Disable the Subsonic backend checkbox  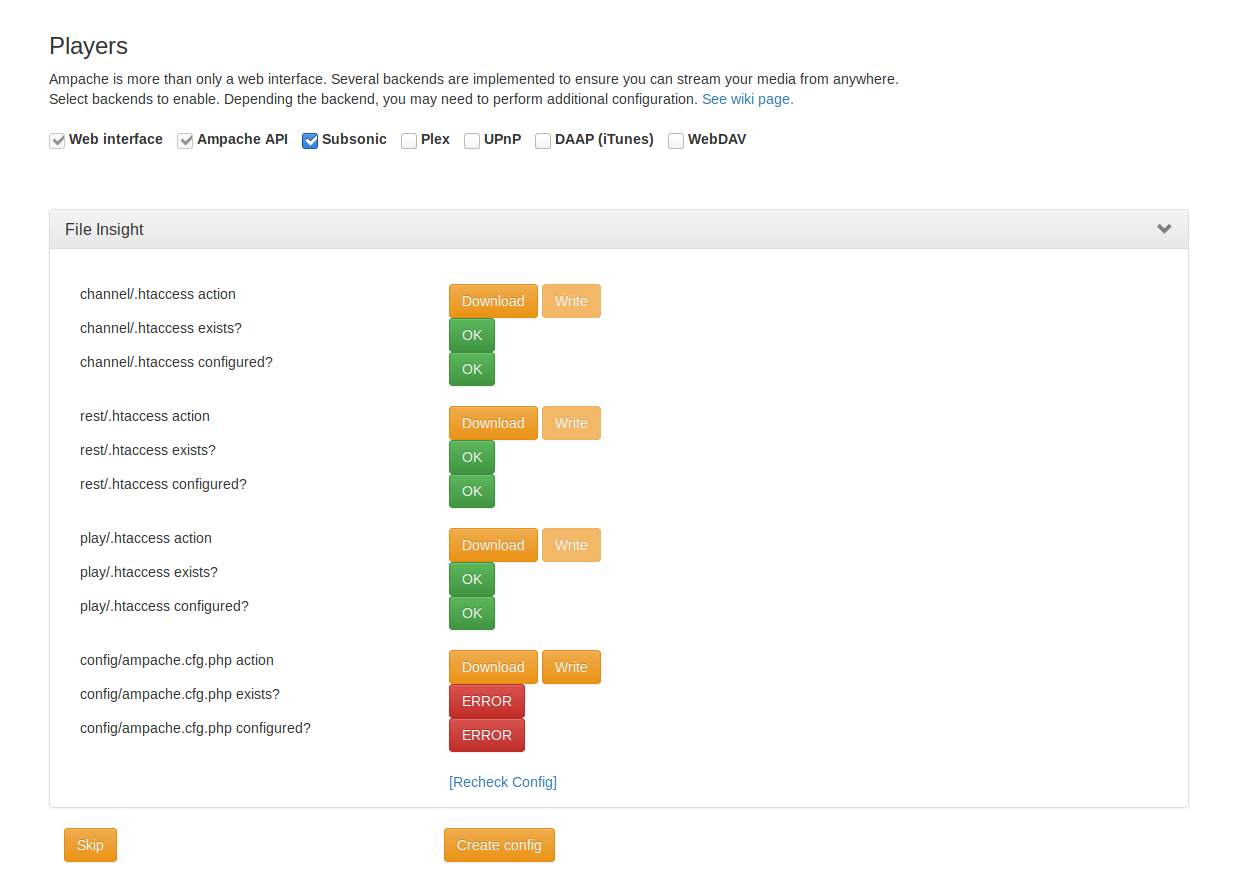click(x=310, y=140)
